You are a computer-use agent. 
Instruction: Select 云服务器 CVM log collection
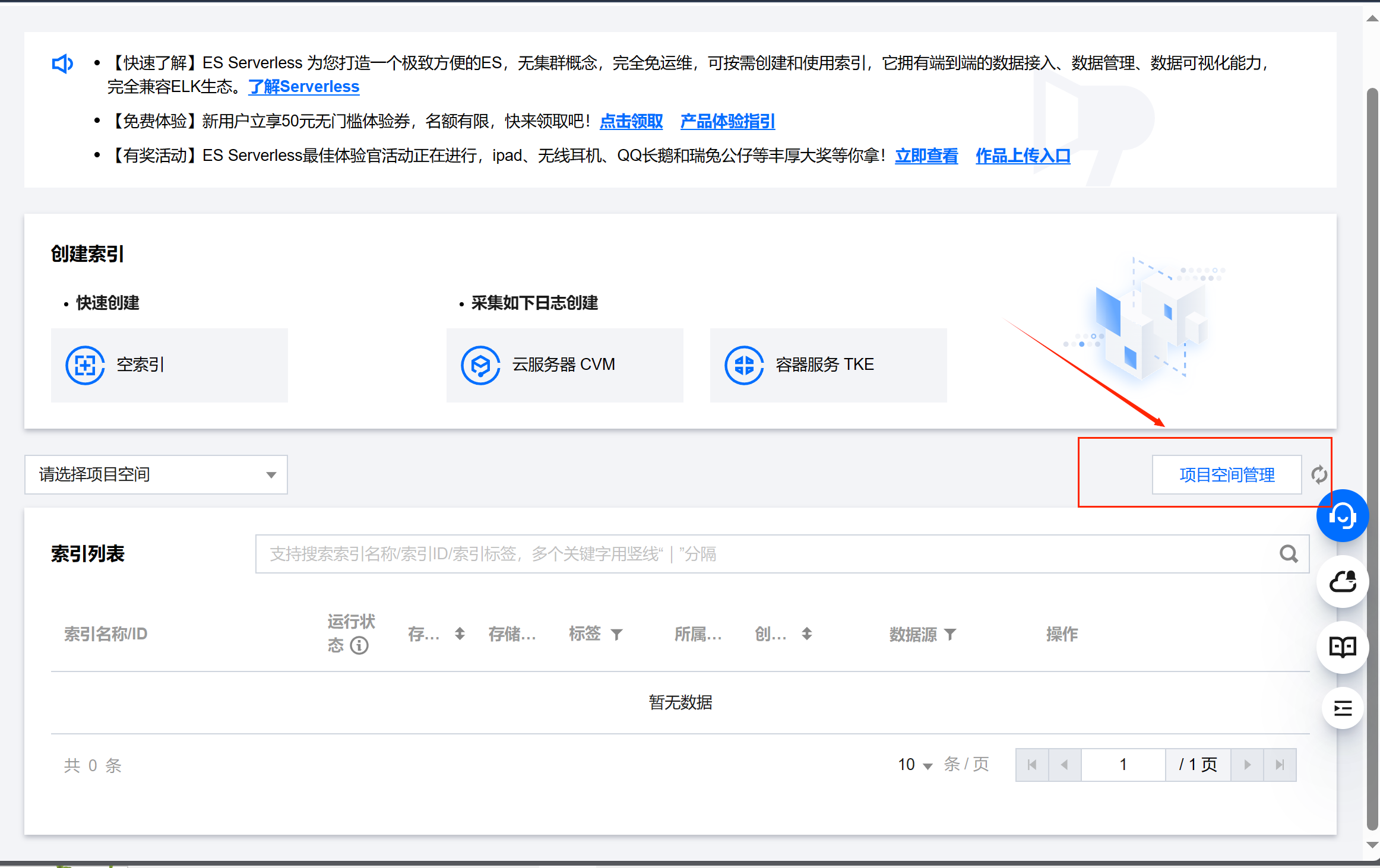[564, 365]
